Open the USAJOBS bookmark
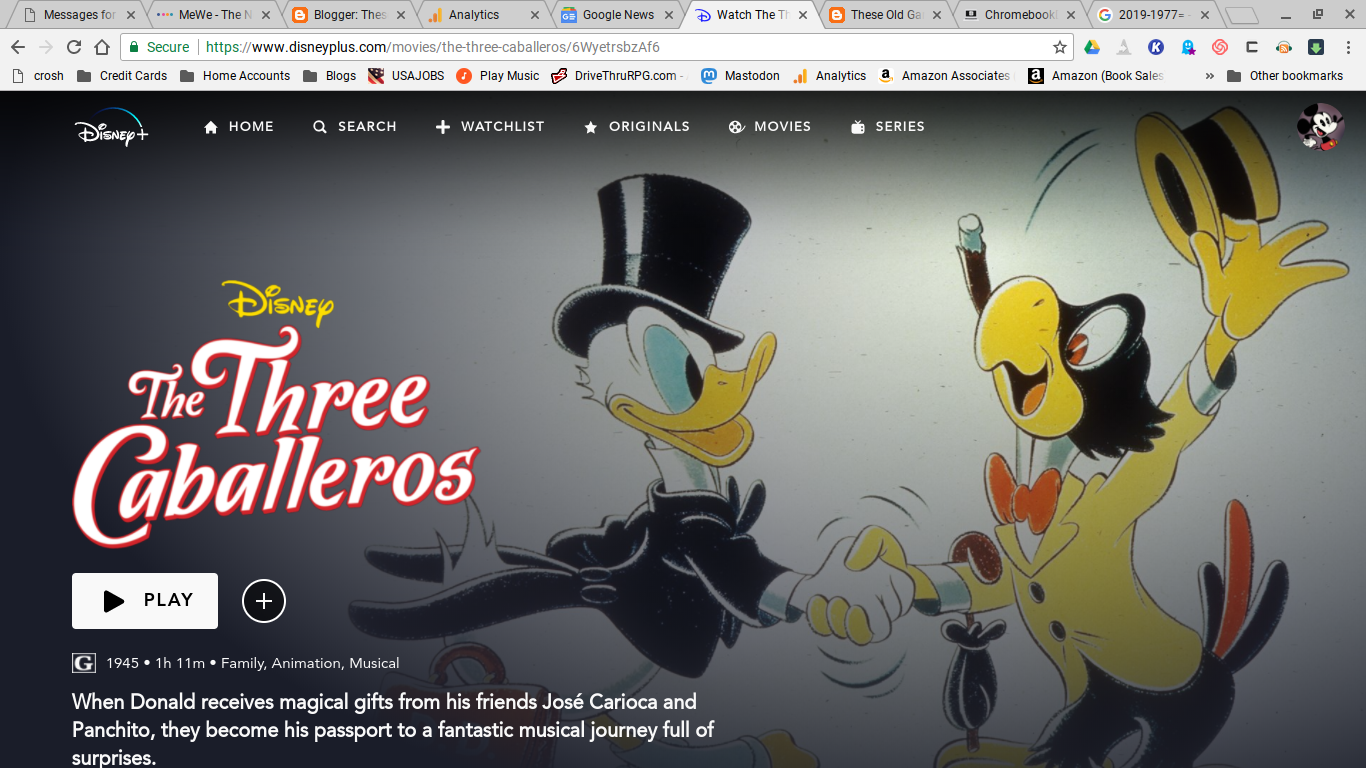 [406, 76]
